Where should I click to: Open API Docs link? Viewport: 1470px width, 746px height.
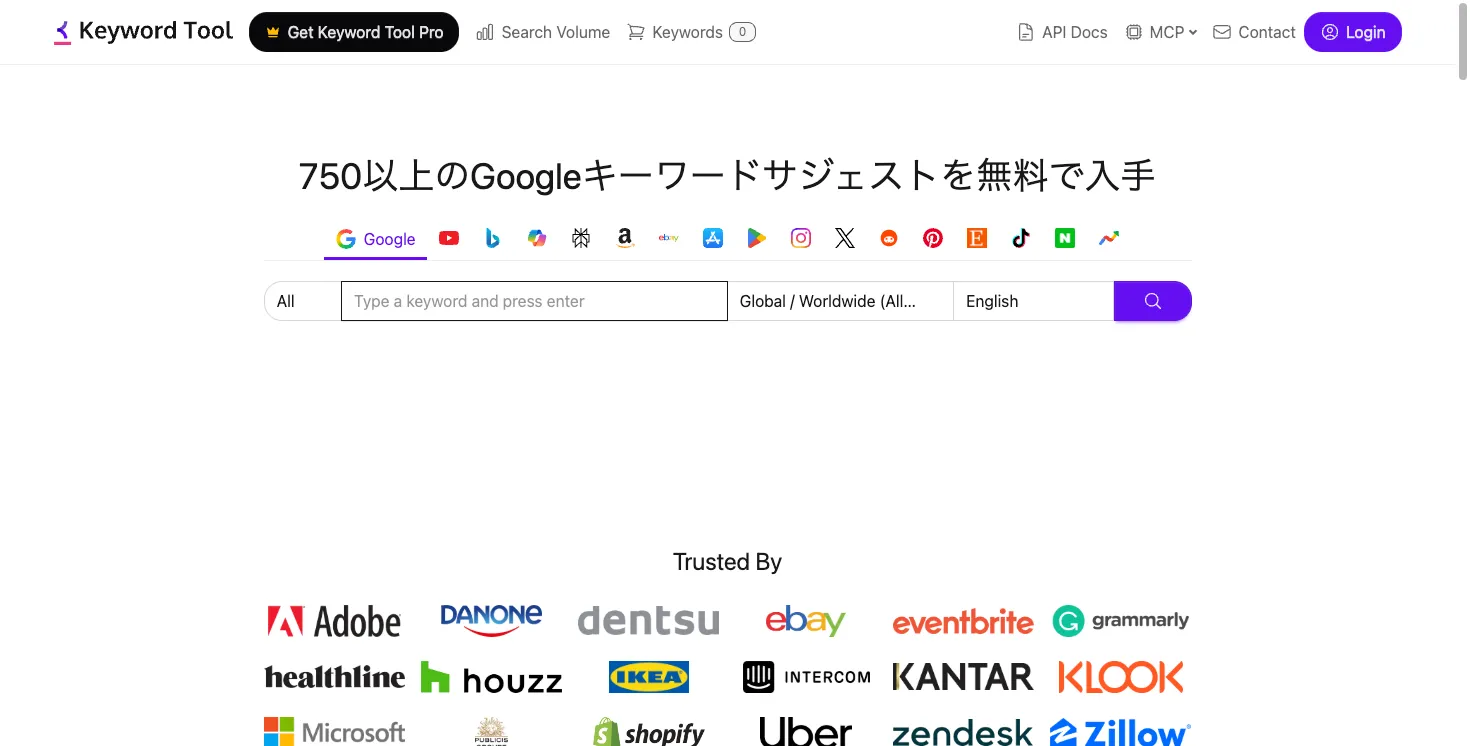[x=1062, y=32]
